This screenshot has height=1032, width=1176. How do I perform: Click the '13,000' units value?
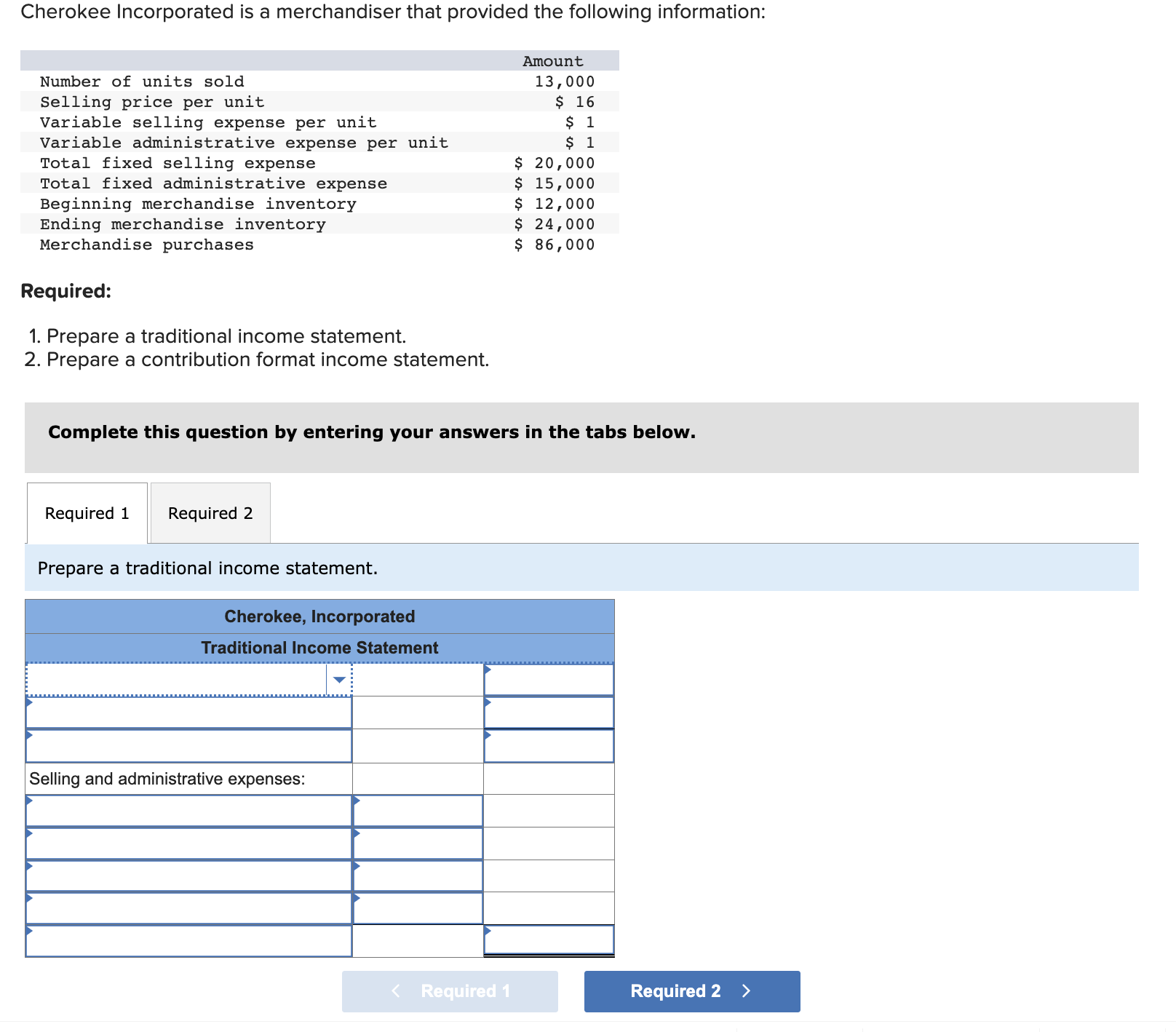tap(565, 82)
